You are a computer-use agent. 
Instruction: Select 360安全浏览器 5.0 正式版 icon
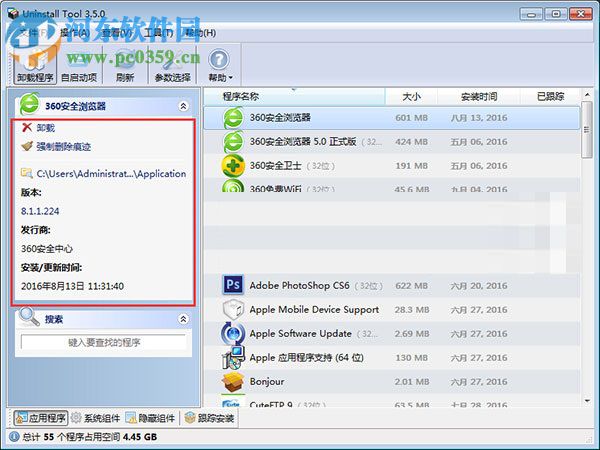233,142
